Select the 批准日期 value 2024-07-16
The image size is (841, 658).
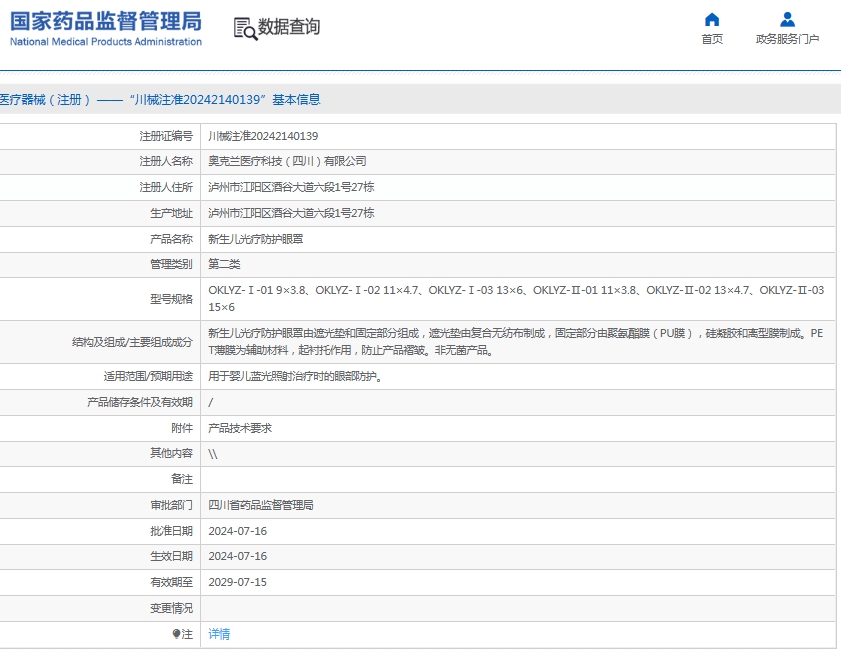[x=238, y=531]
